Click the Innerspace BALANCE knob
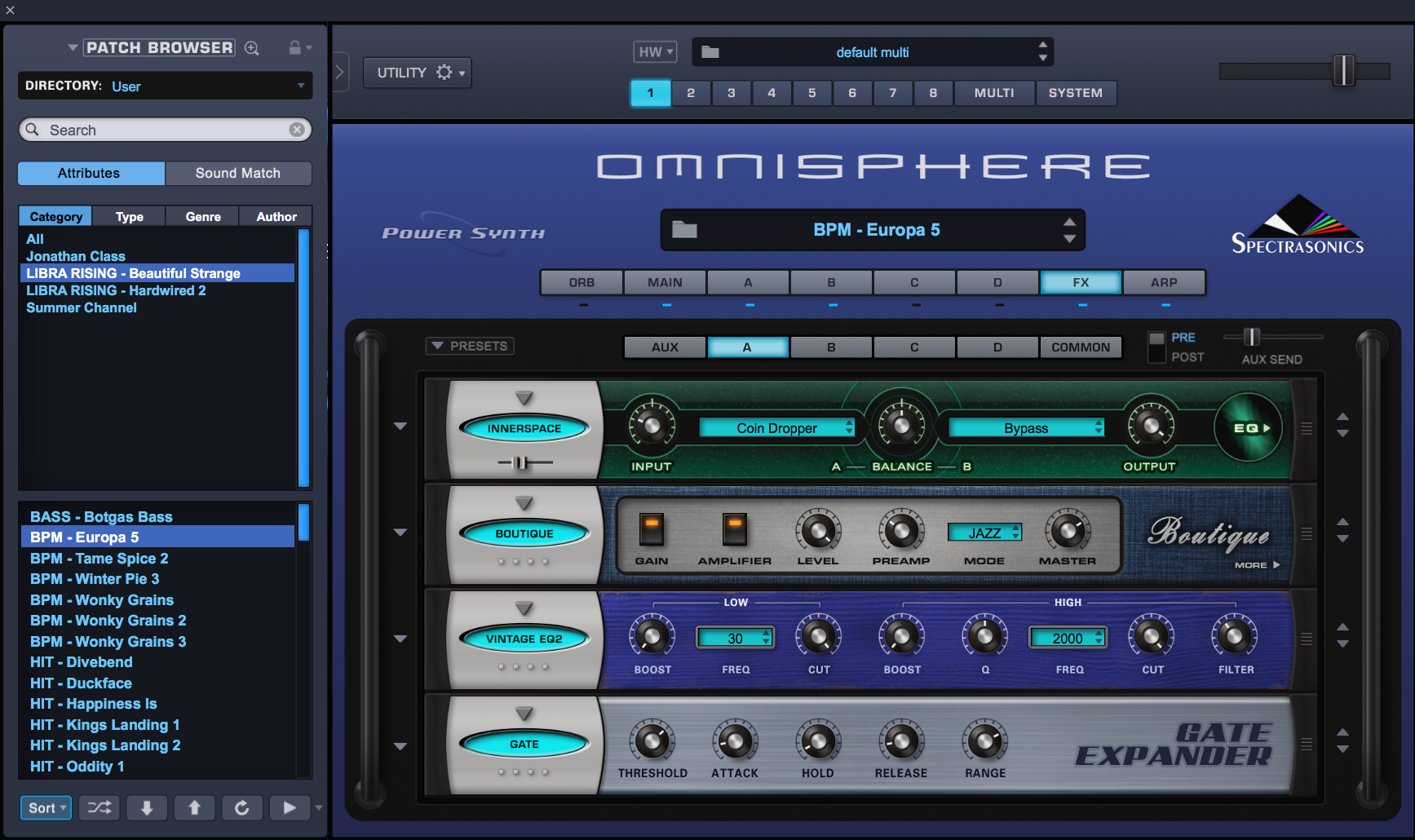1415x840 pixels. click(x=900, y=425)
